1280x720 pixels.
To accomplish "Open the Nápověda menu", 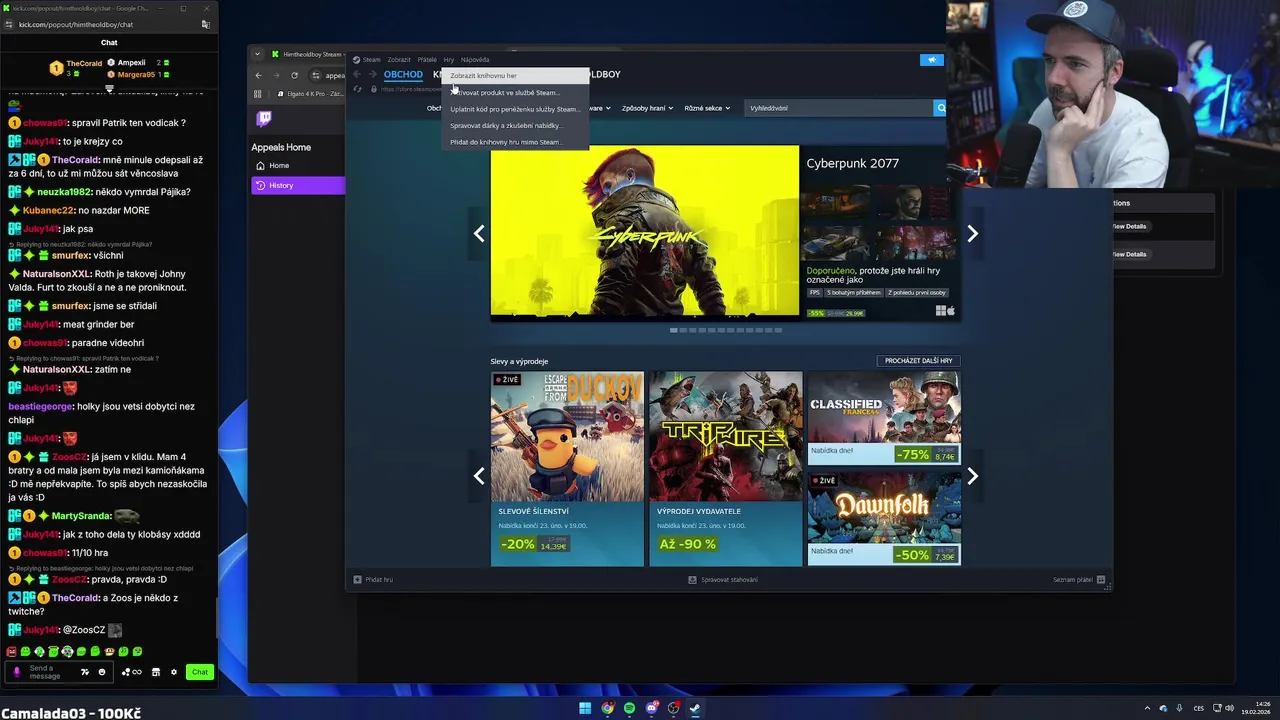I will pyautogui.click(x=475, y=60).
